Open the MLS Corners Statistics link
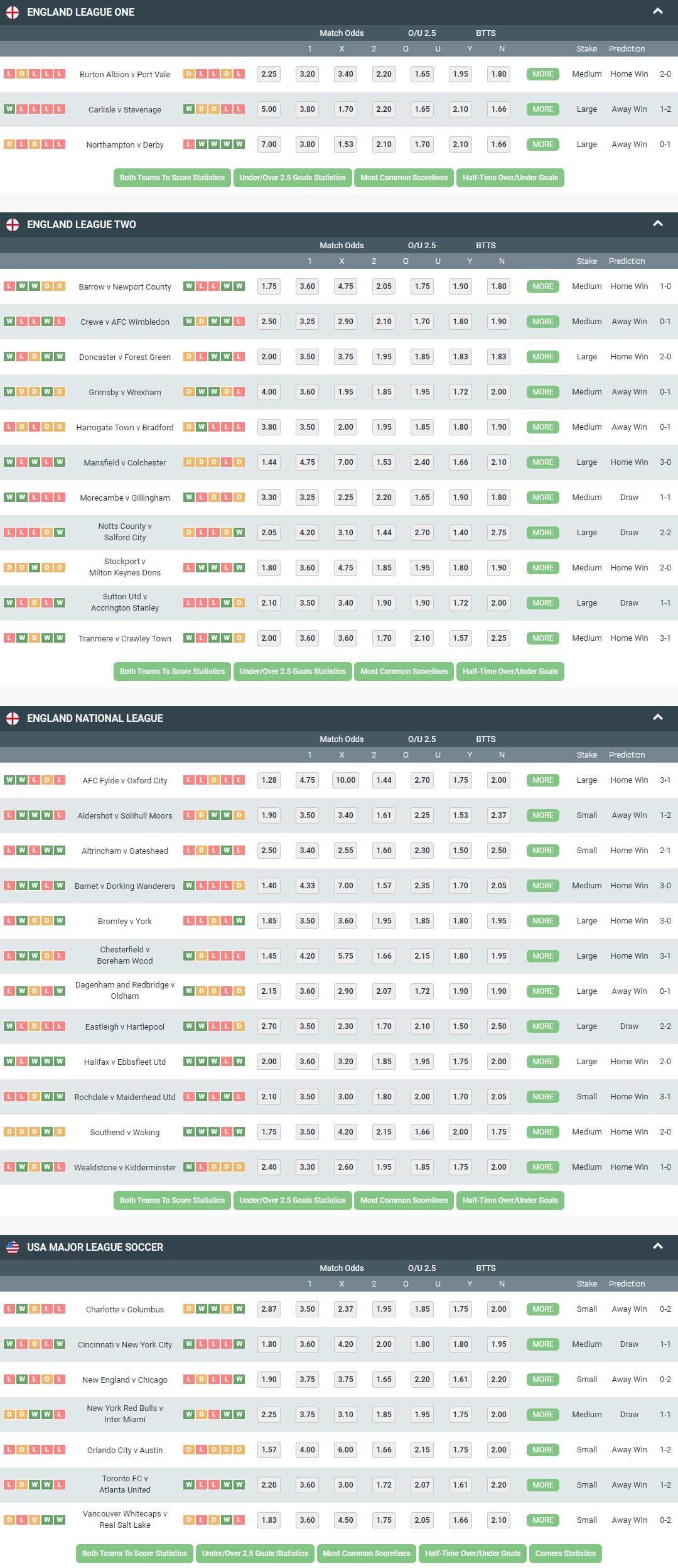Screen dimensions: 678x1568 tap(566, 1554)
